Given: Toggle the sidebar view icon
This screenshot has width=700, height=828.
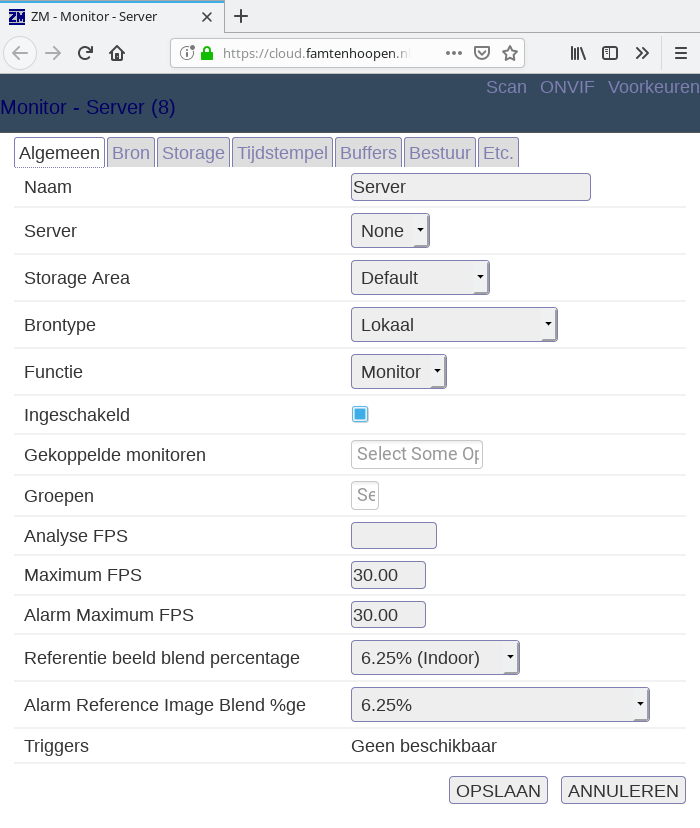Looking at the screenshot, I should pos(609,53).
